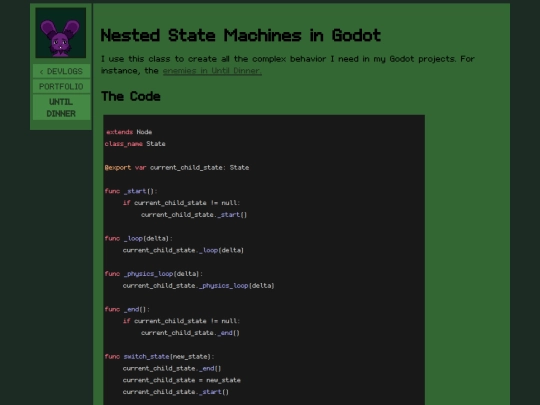The image size is (540, 405).
Task: Click the purple bunny avatar logo
Action: click(x=61, y=33)
